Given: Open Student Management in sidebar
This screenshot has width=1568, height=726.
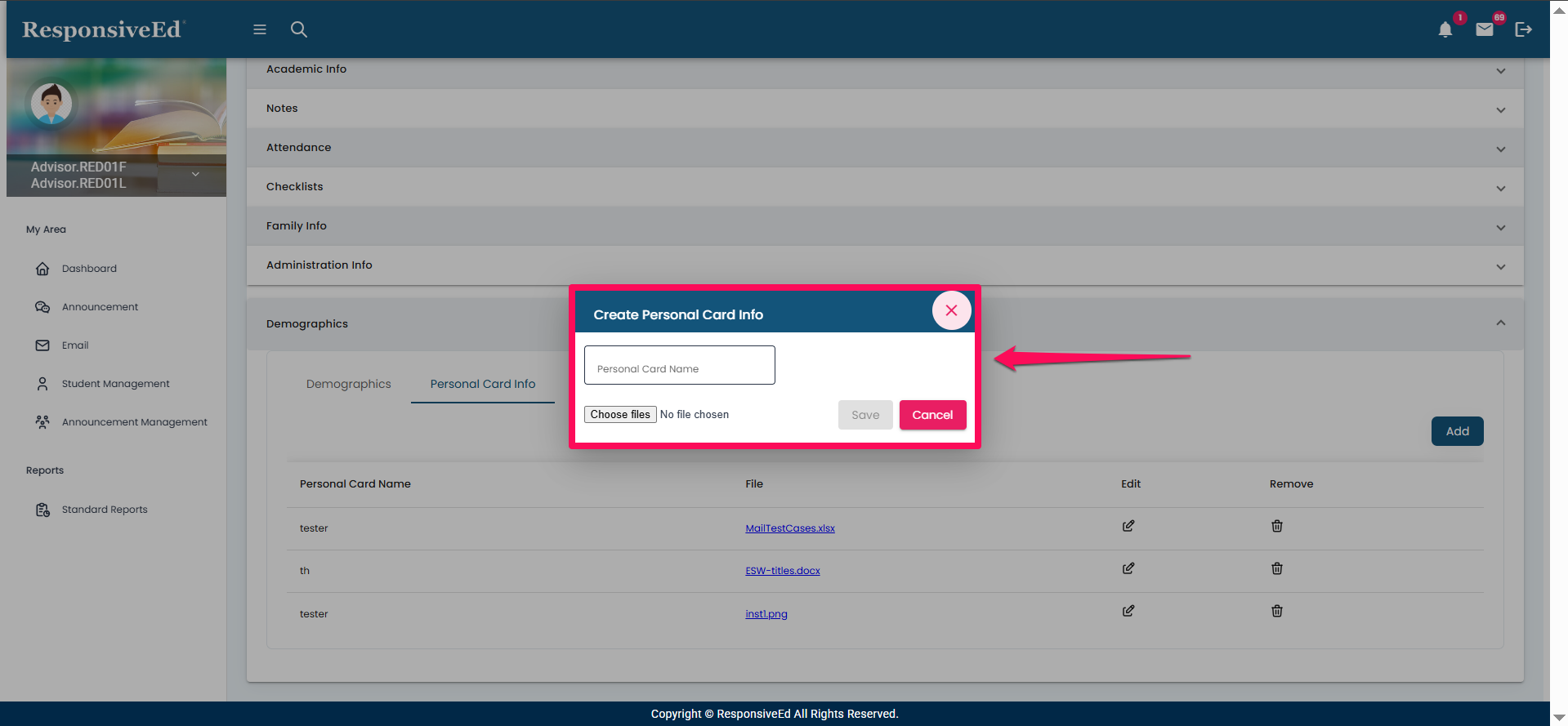Looking at the screenshot, I should click(x=115, y=384).
